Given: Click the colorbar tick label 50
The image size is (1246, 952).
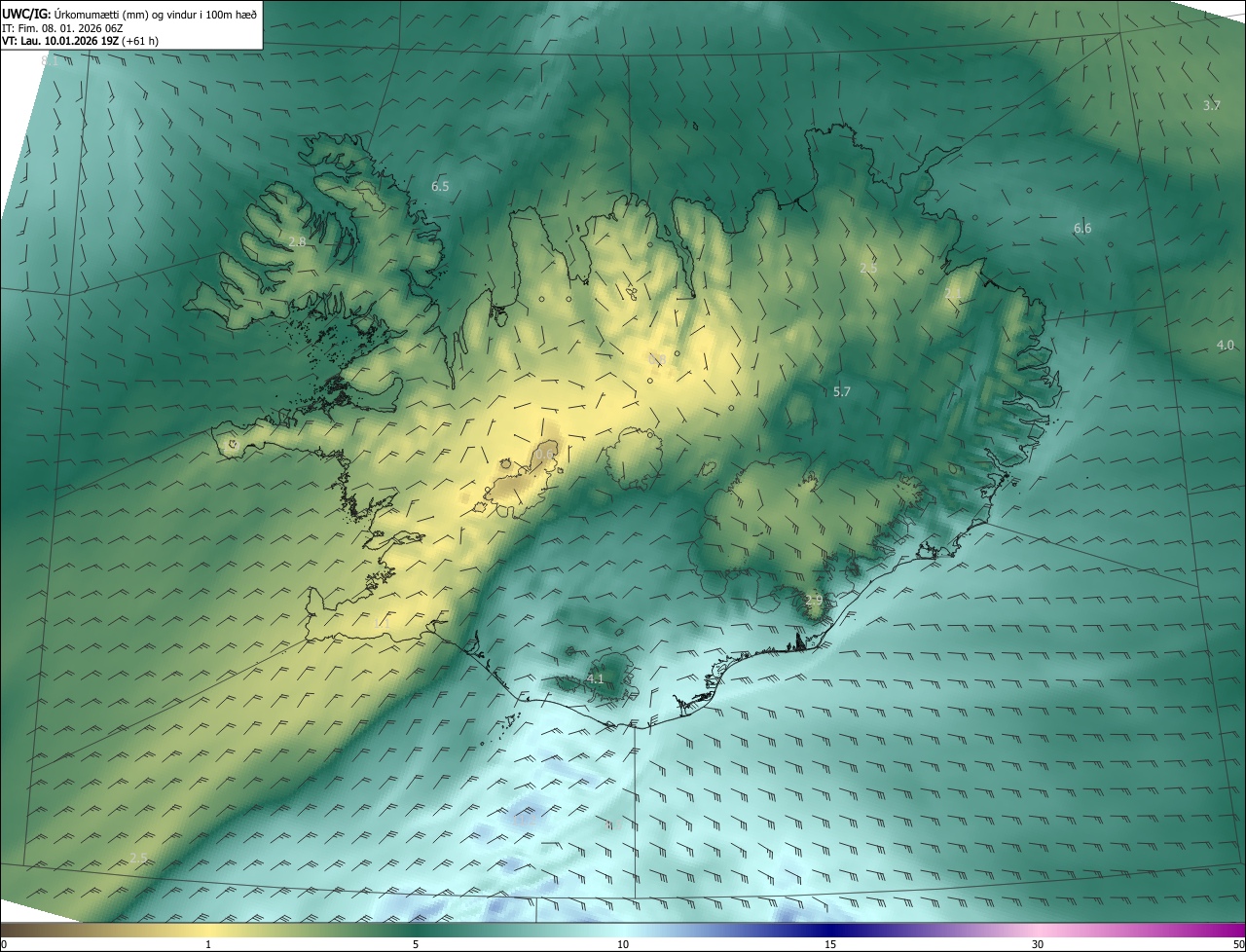Looking at the screenshot, I should pos(1238,945).
